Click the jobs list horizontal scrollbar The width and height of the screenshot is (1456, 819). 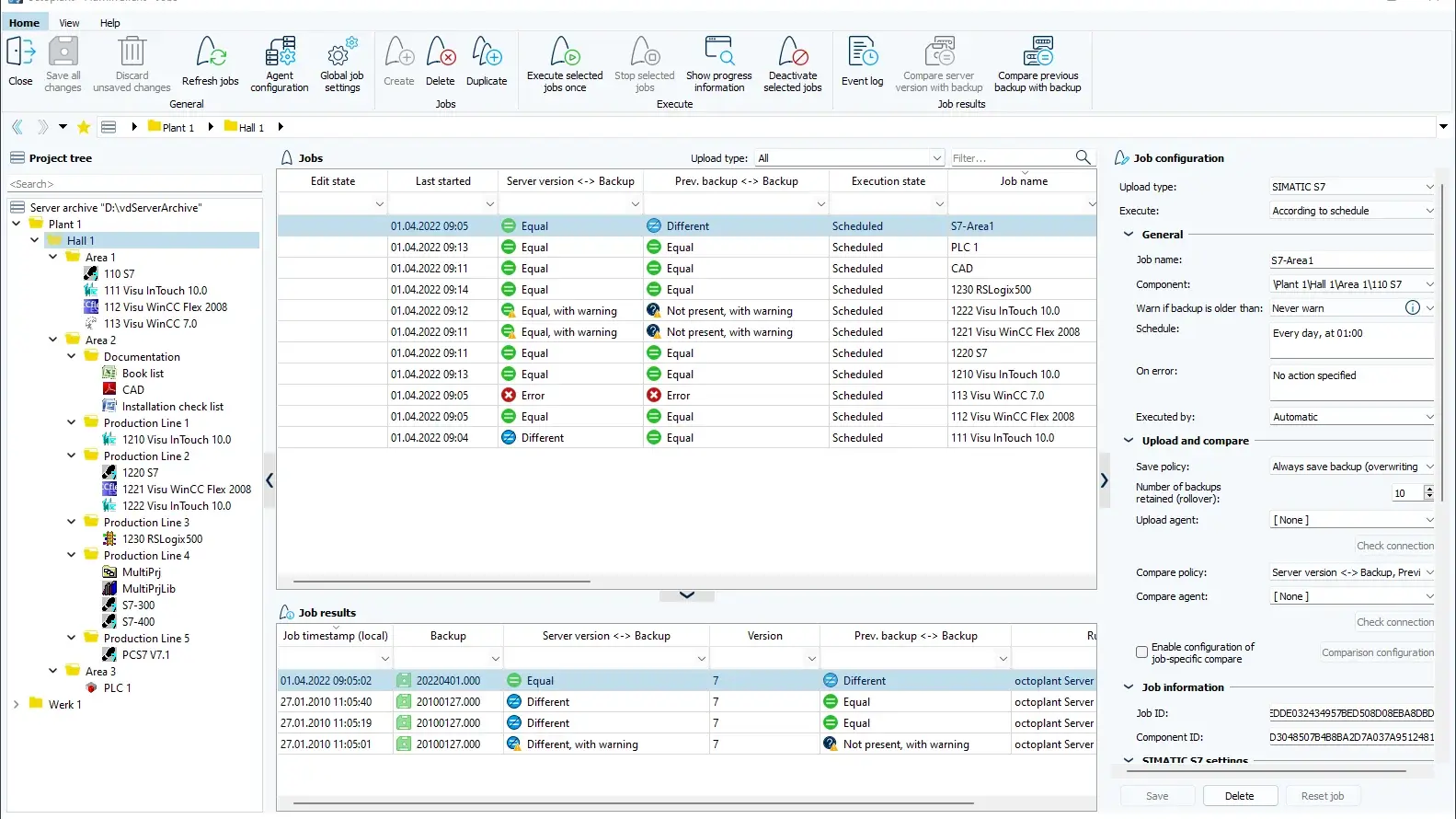click(x=441, y=582)
